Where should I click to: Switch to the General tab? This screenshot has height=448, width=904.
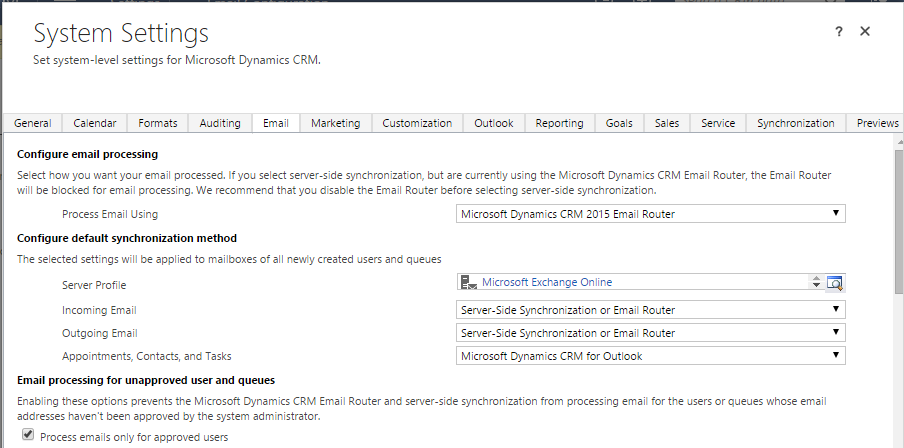click(x=32, y=123)
